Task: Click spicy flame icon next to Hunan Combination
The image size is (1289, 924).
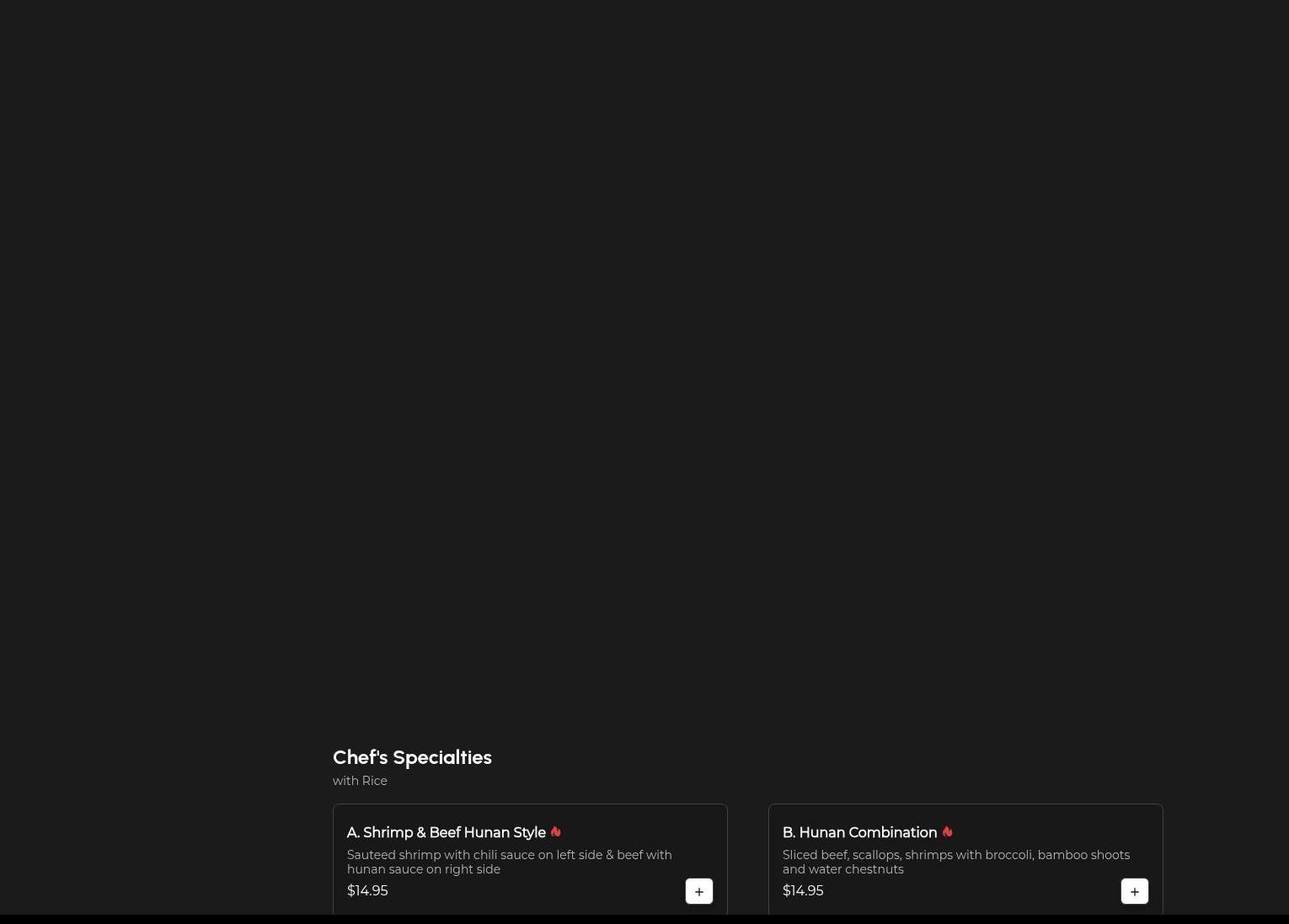Action: coord(947,831)
